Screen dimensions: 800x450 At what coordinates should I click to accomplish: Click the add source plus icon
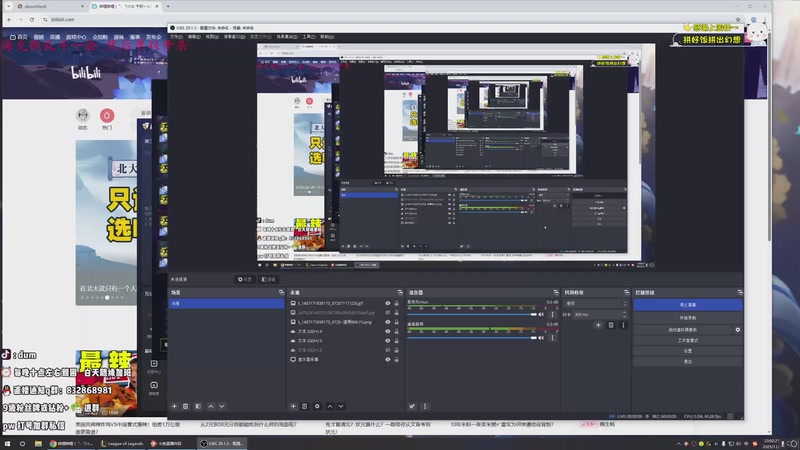[x=293, y=406]
